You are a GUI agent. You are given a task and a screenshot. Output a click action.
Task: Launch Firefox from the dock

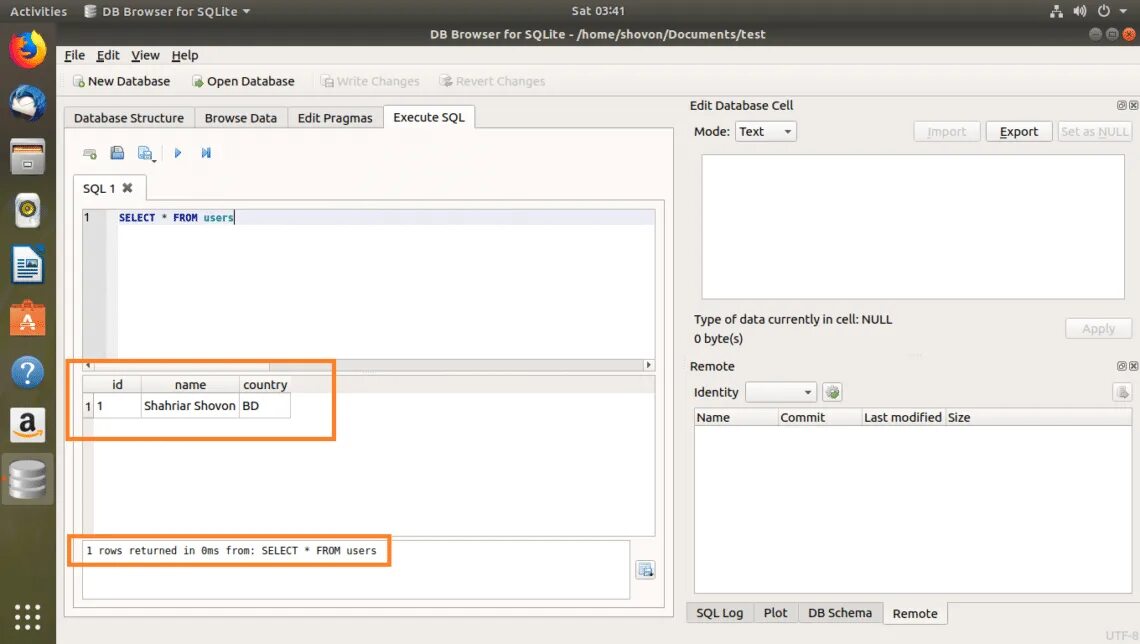[x=28, y=50]
